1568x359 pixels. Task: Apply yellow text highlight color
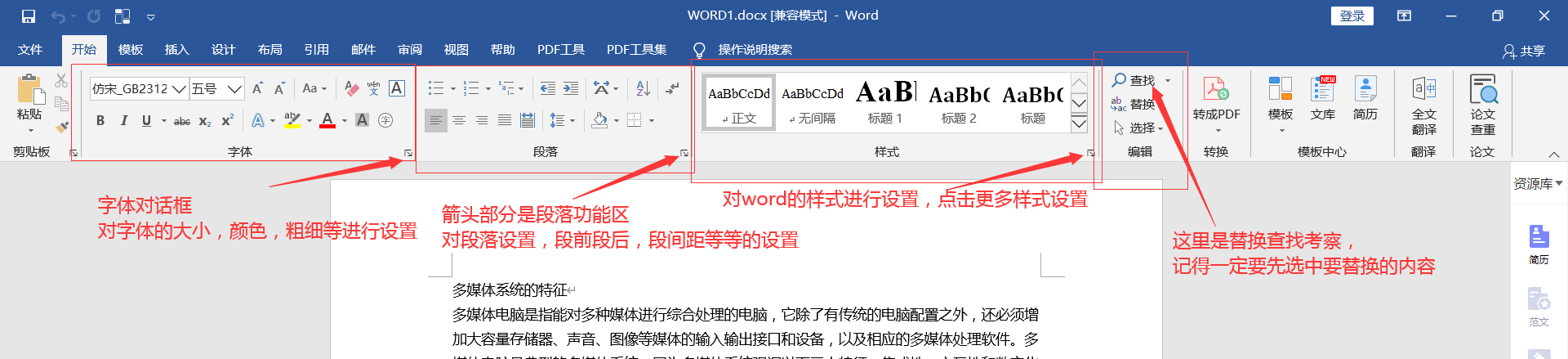point(292,120)
